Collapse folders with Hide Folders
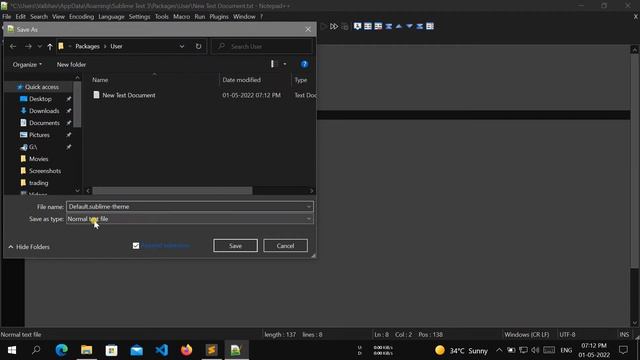 (x=29, y=247)
